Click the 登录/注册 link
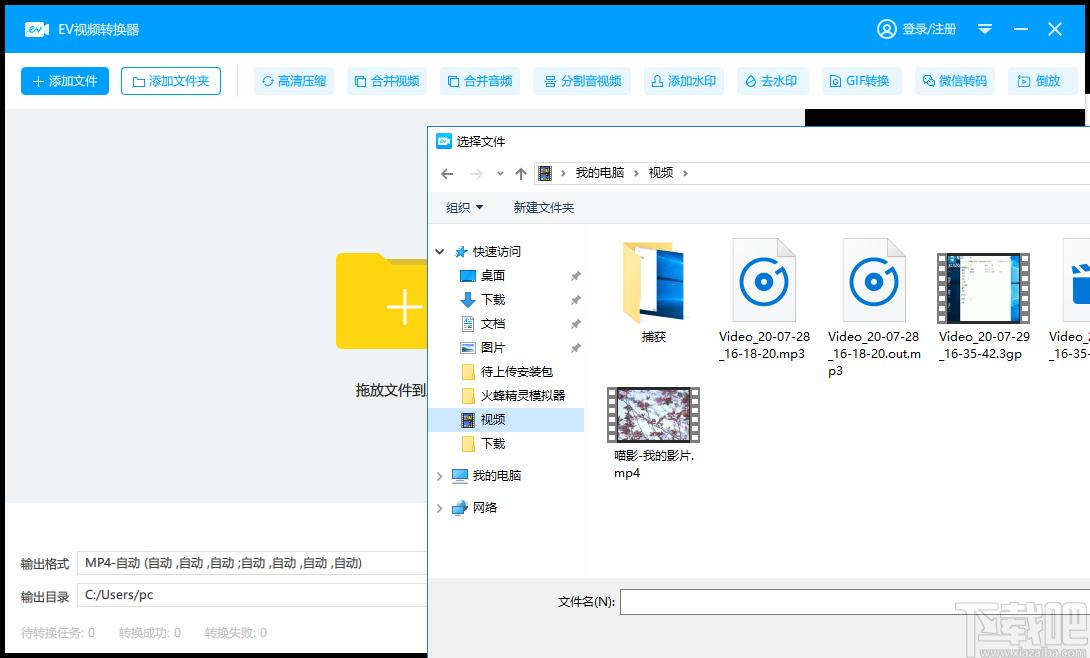The height and width of the screenshot is (658, 1090). click(929, 29)
